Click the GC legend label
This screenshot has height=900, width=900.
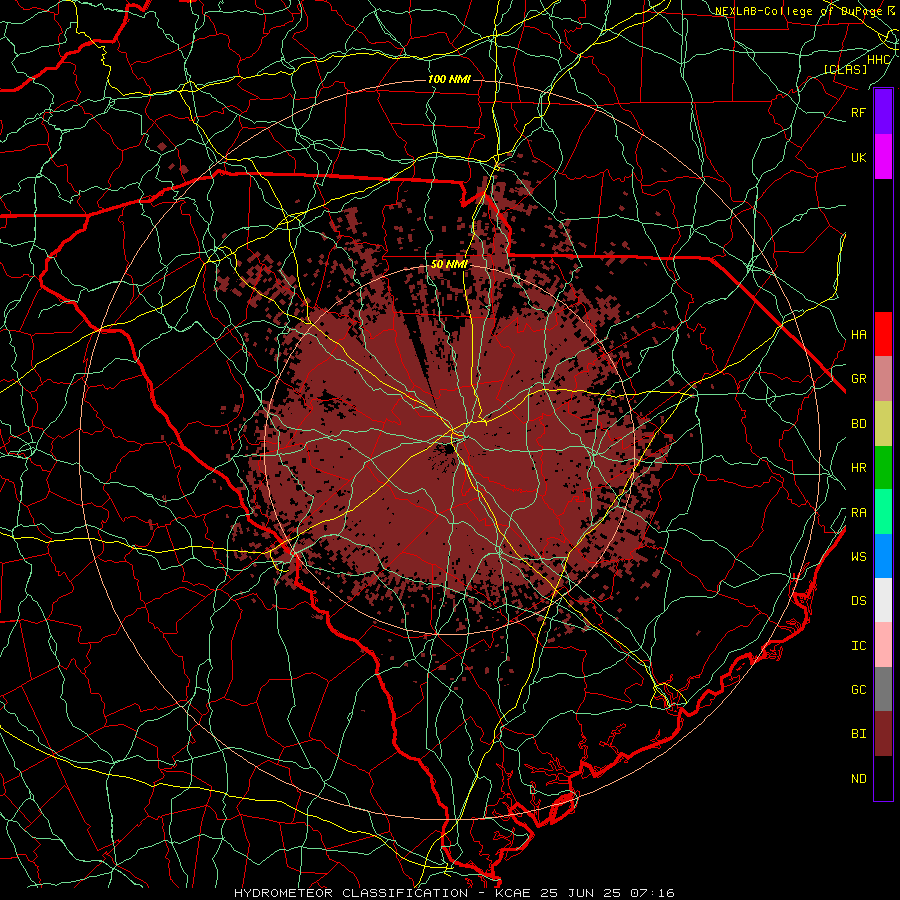[x=858, y=690]
